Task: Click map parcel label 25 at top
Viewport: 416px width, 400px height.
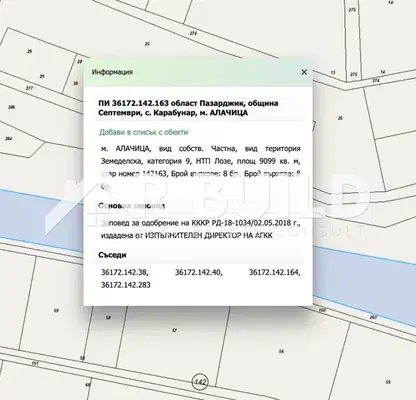Action: pyautogui.click(x=147, y=44)
